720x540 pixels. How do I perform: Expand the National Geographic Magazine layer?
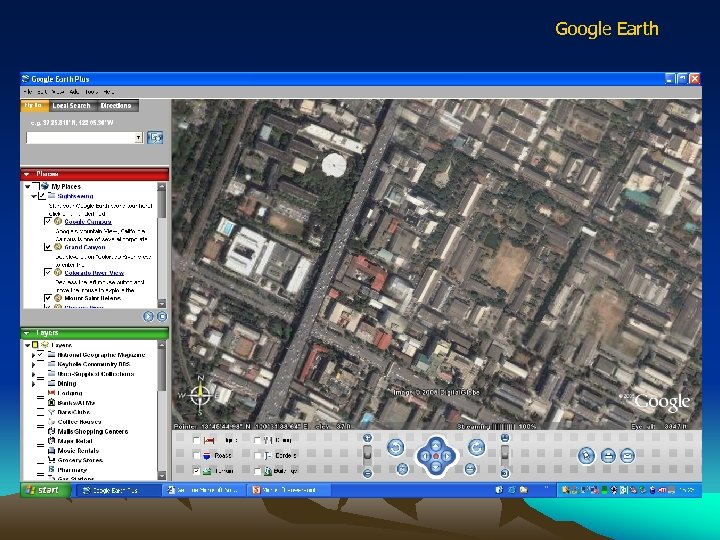click(33, 355)
